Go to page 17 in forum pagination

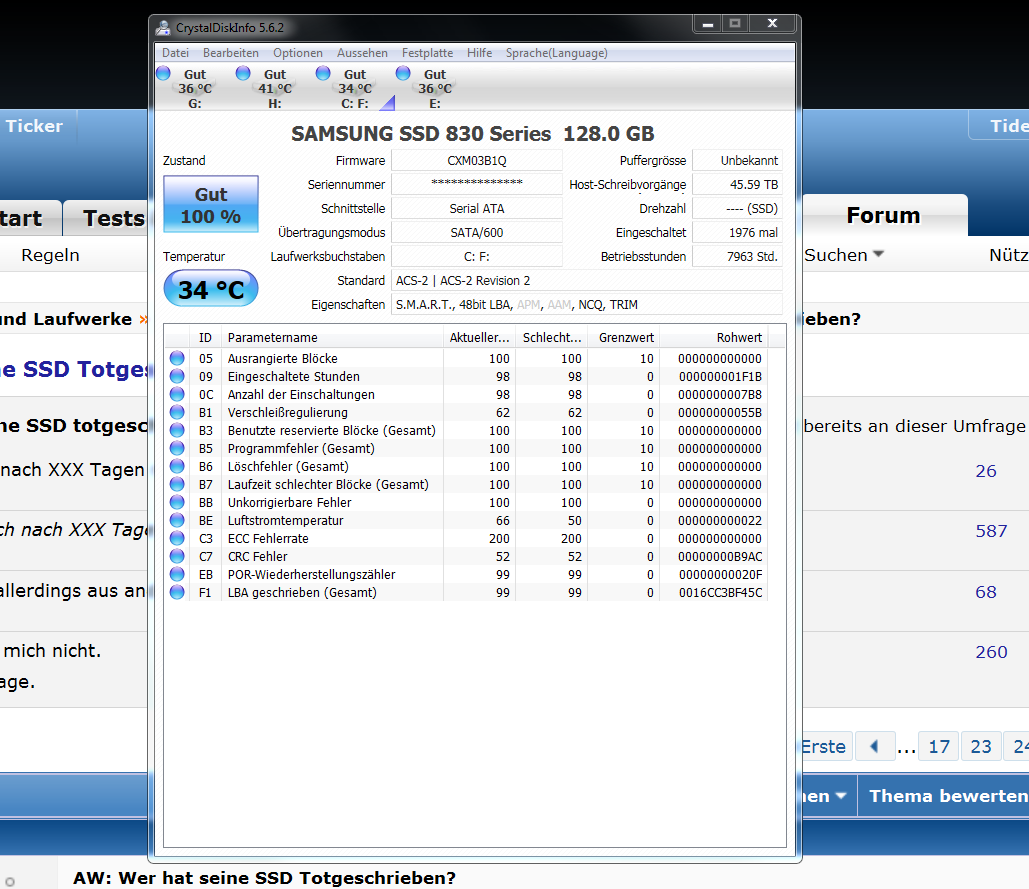pyautogui.click(x=939, y=747)
